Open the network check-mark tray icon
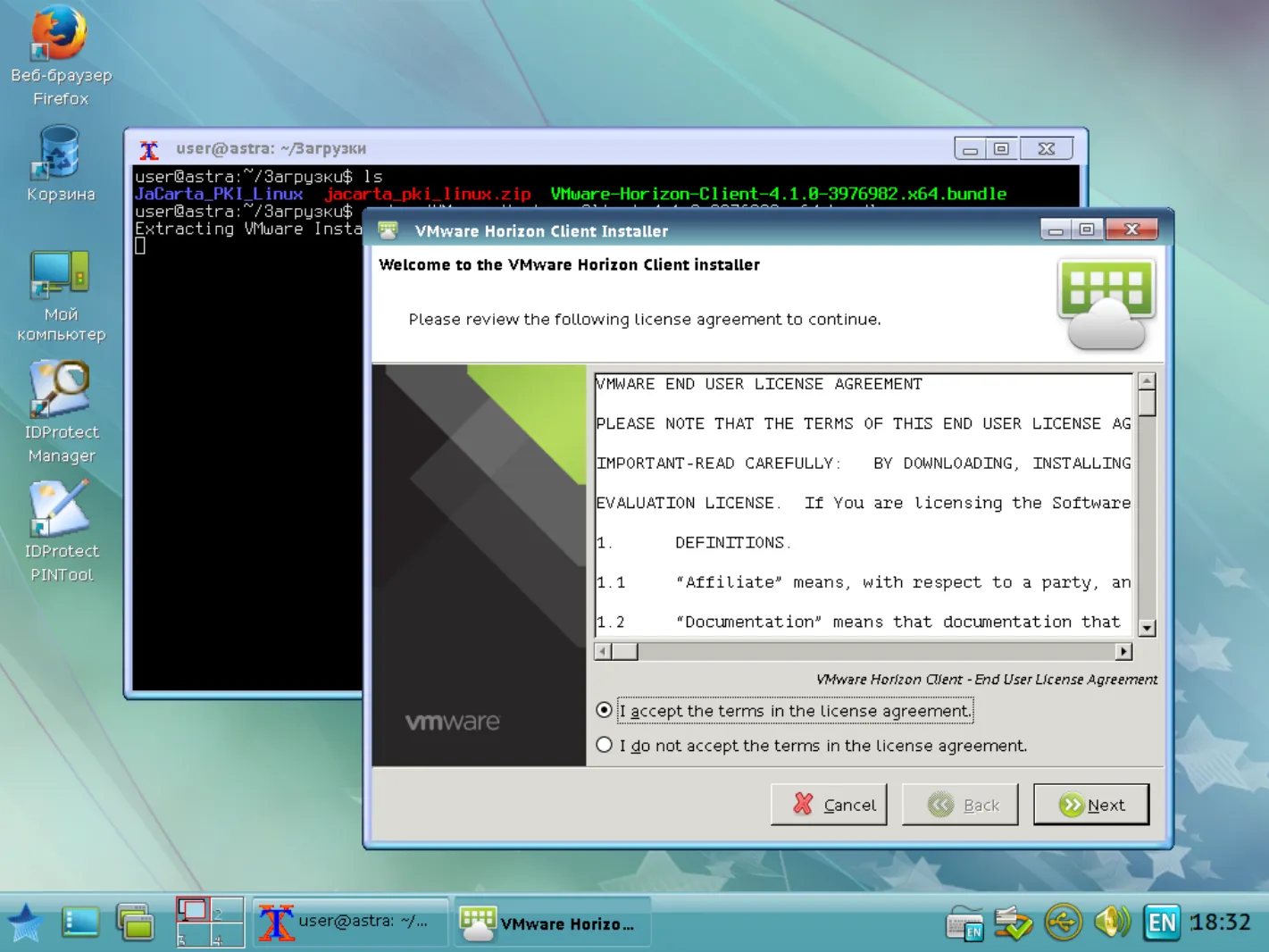 [x=1014, y=923]
